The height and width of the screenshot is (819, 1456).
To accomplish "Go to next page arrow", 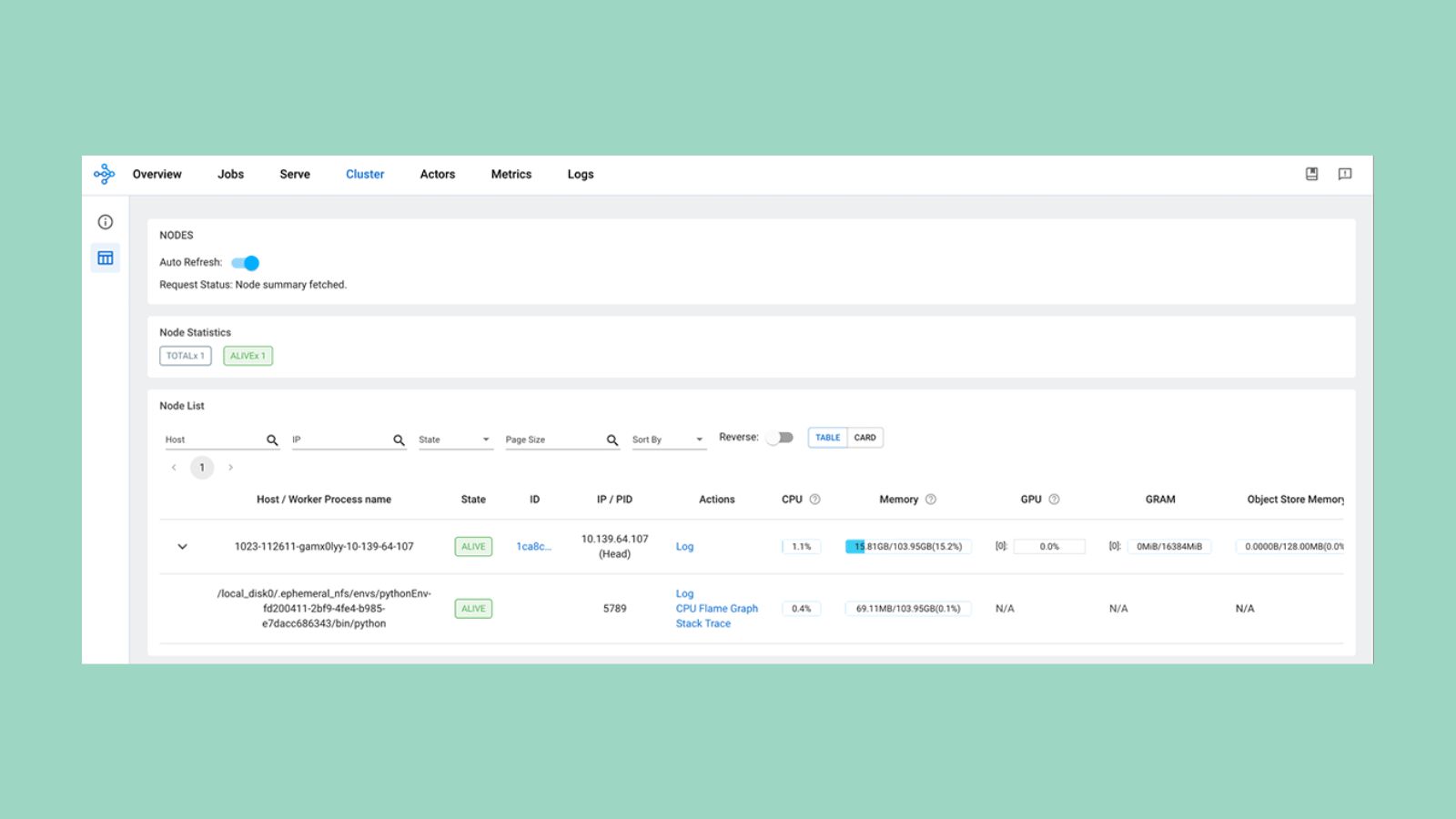I will pyautogui.click(x=230, y=468).
